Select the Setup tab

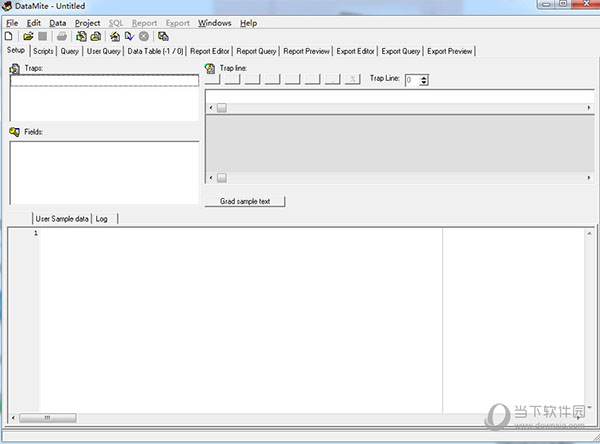click(16, 50)
